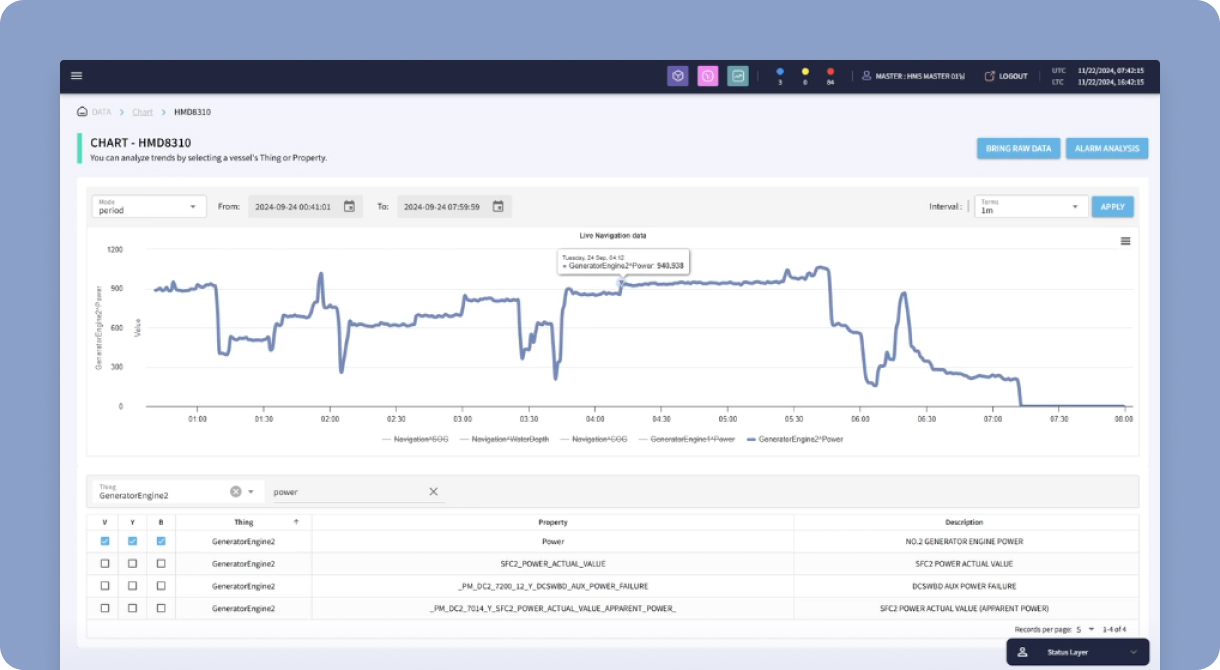Click the teal chart icon in header
Viewport: 1220px width, 670px height.
pos(738,76)
